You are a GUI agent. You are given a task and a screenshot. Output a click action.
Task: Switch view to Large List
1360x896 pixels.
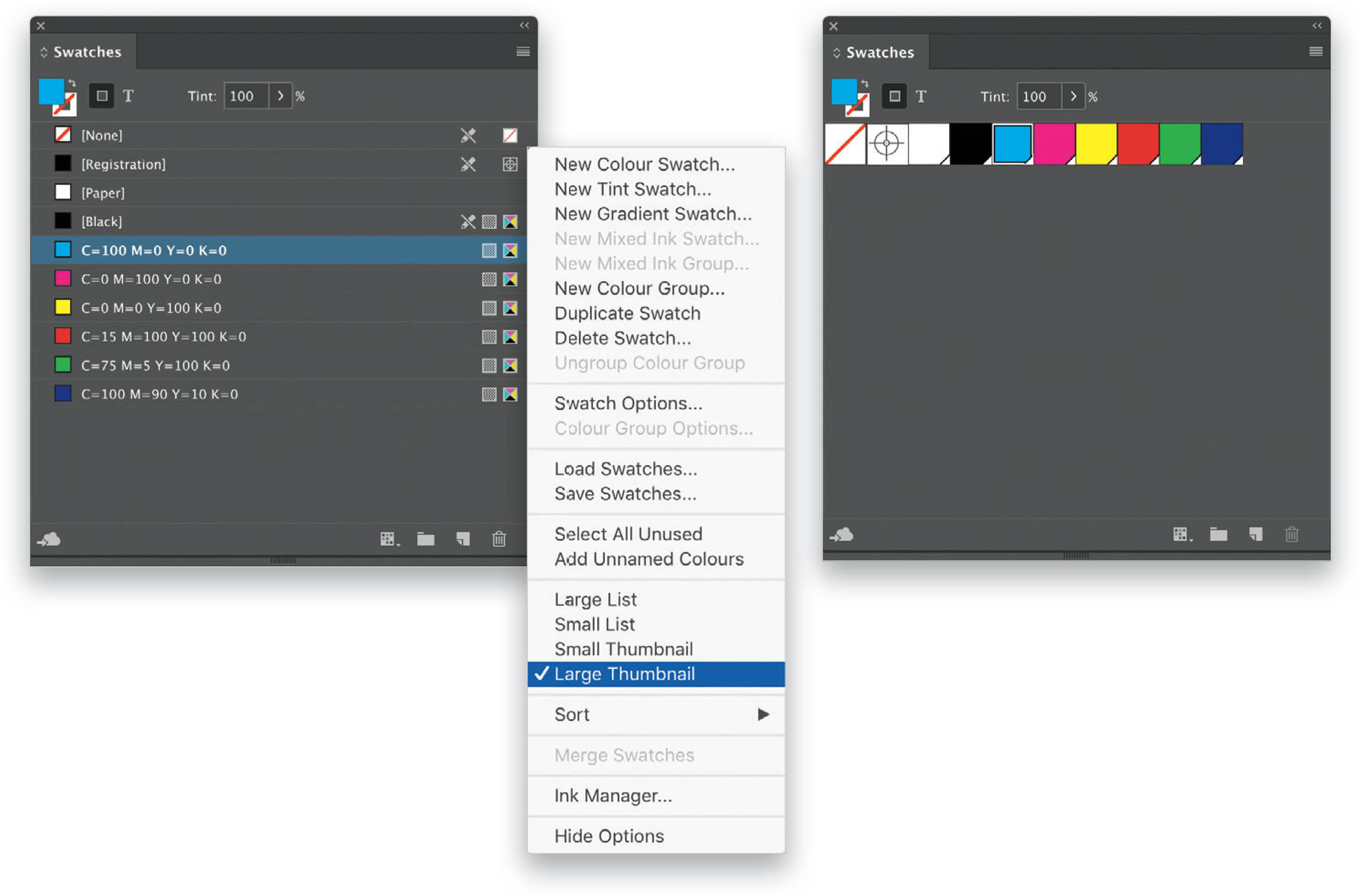pos(656,600)
